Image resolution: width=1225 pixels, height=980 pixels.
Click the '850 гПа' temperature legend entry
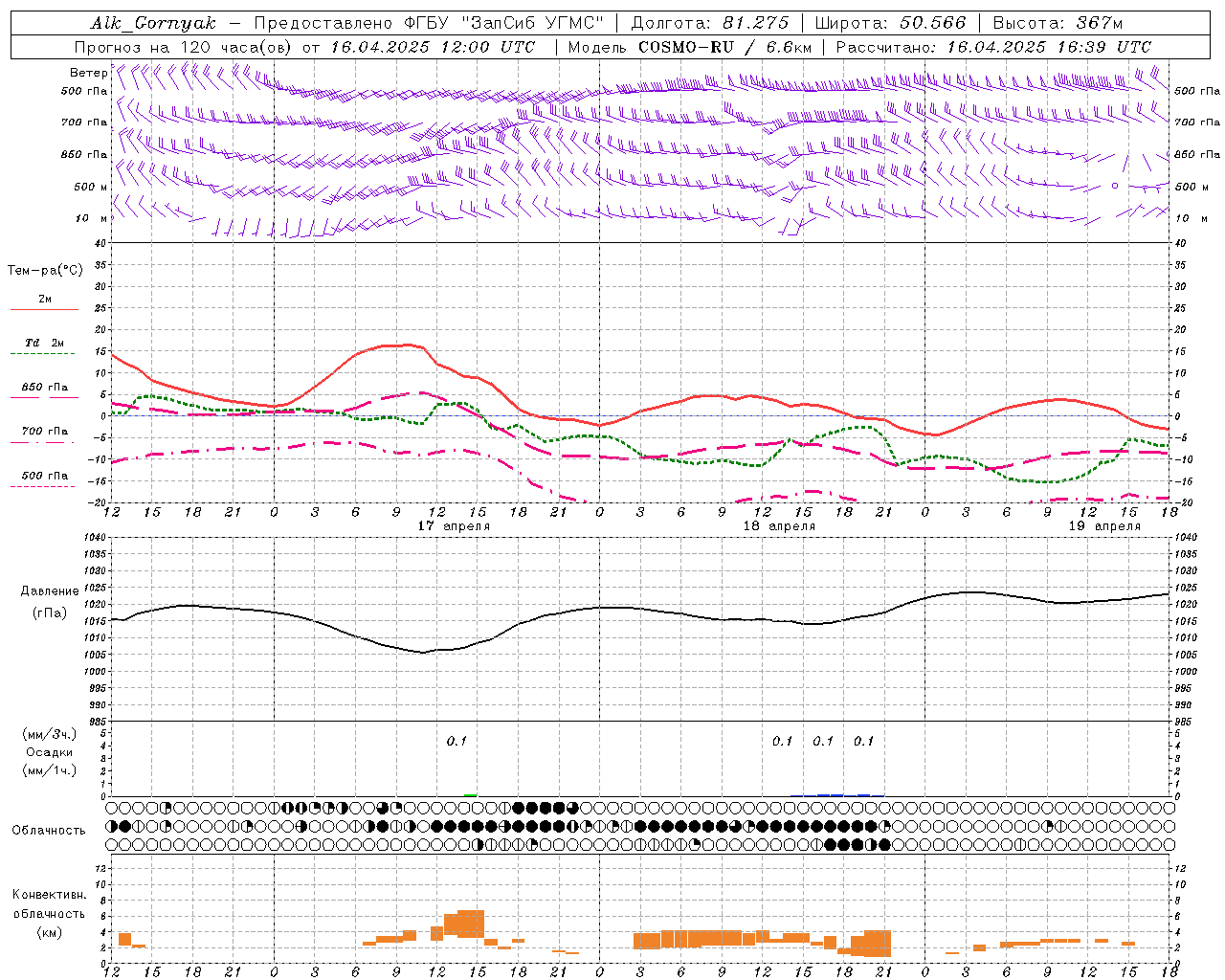pyautogui.click(x=45, y=388)
